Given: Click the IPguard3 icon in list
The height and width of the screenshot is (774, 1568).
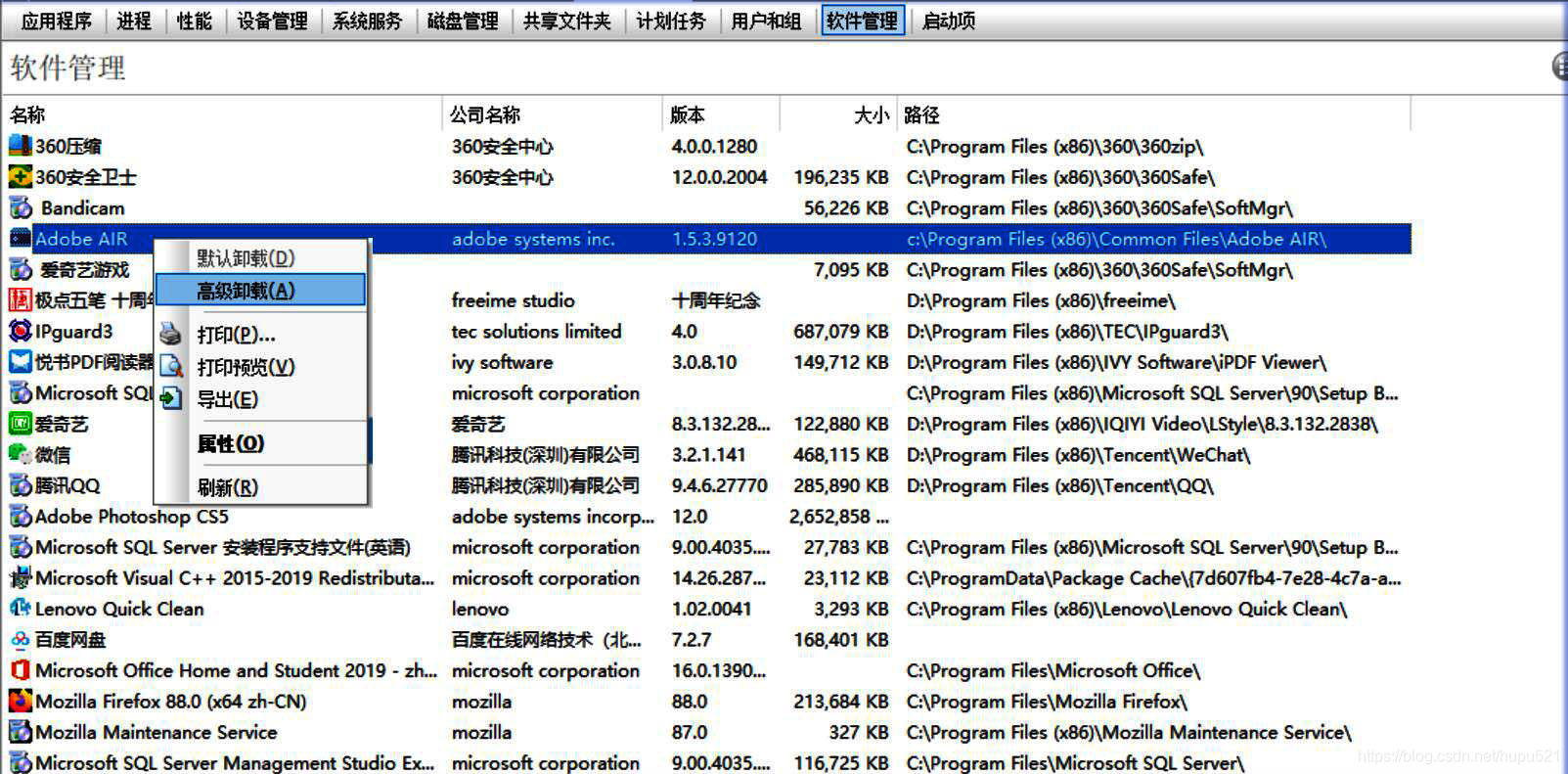Looking at the screenshot, I should click(x=20, y=332).
